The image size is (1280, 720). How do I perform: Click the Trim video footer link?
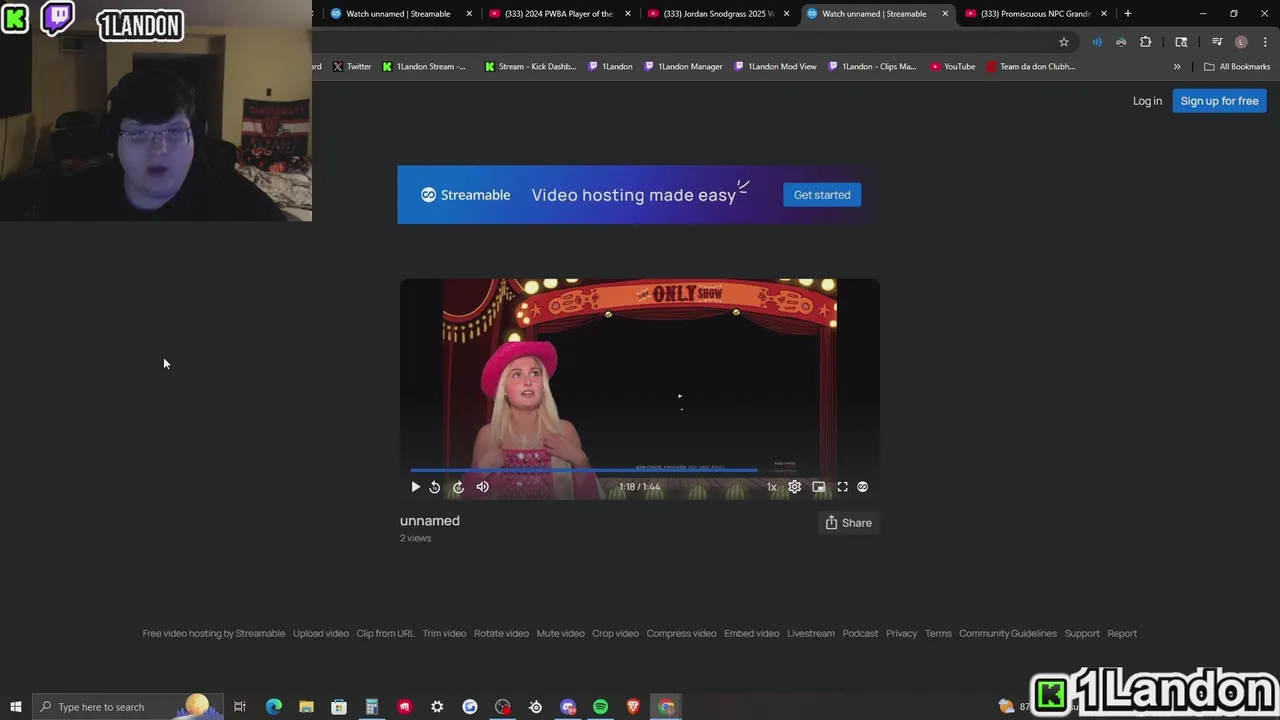[x=444, y=633]
